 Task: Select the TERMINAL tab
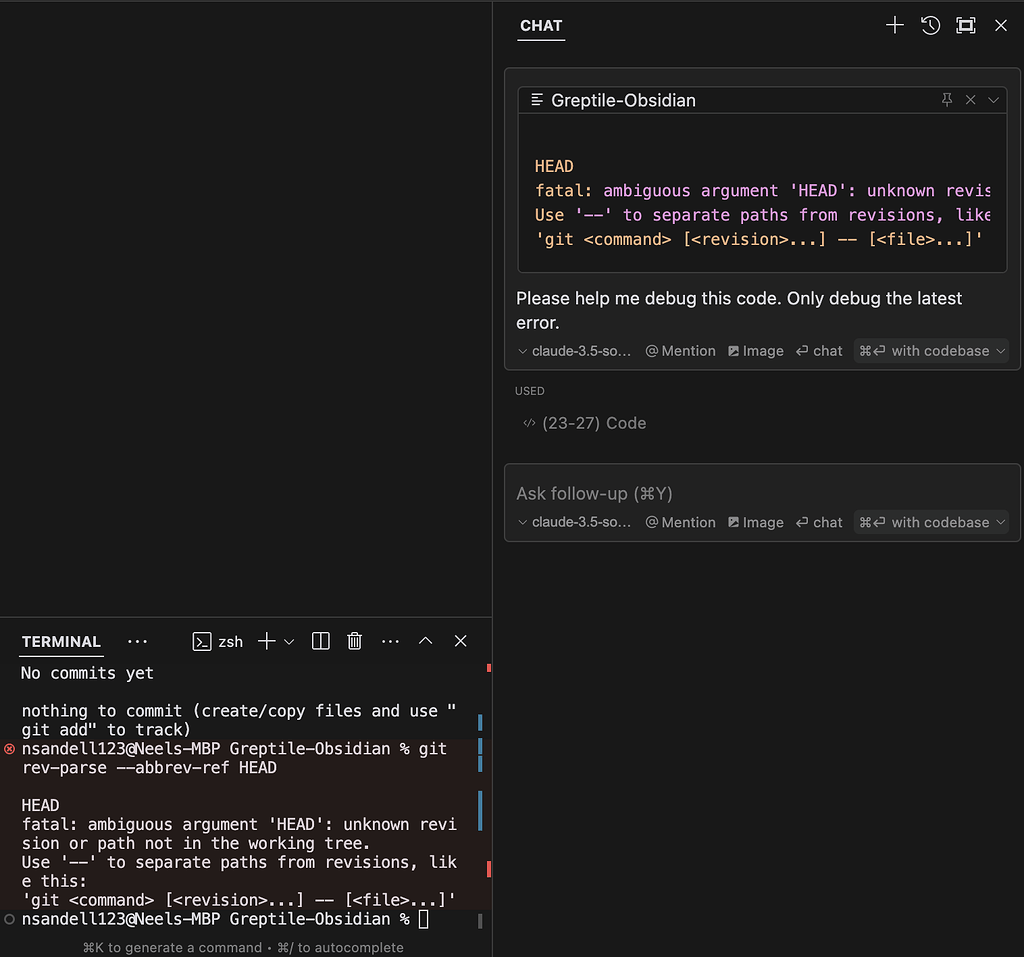pyautogui.click(x=60, y=642)
